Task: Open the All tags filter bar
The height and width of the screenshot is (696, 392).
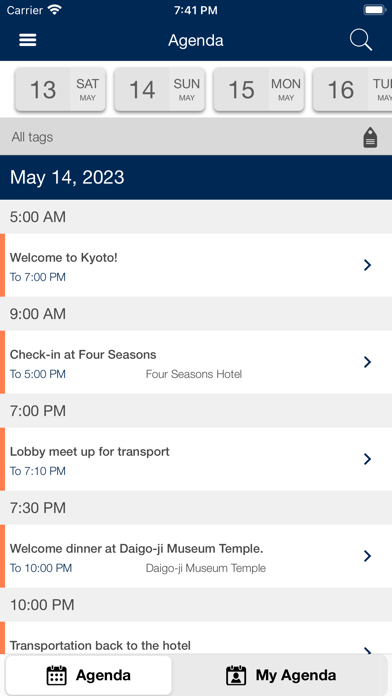Action: pyautogui.click(x=196, y=137)
